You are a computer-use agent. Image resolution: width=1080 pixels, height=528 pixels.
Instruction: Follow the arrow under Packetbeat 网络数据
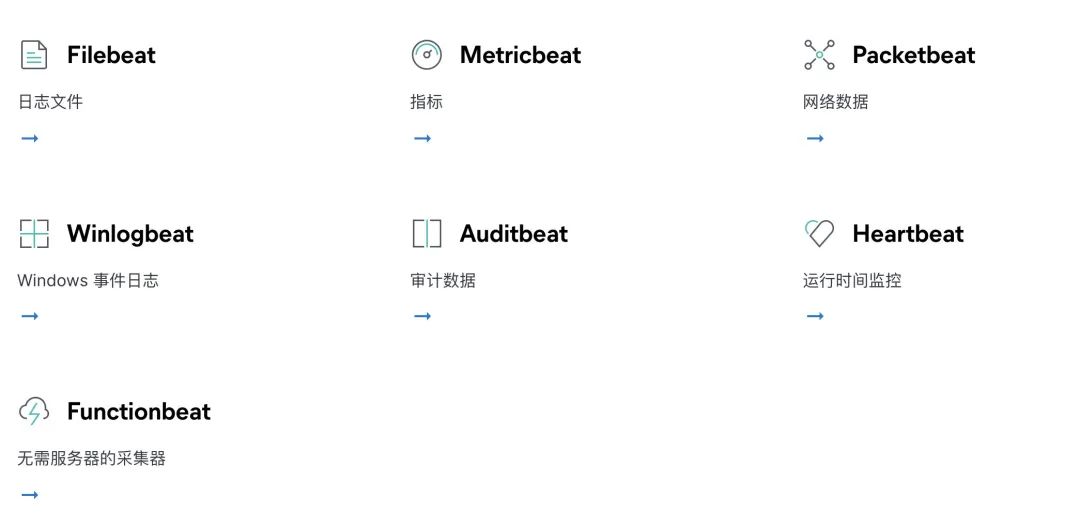(x=815, y=138)
